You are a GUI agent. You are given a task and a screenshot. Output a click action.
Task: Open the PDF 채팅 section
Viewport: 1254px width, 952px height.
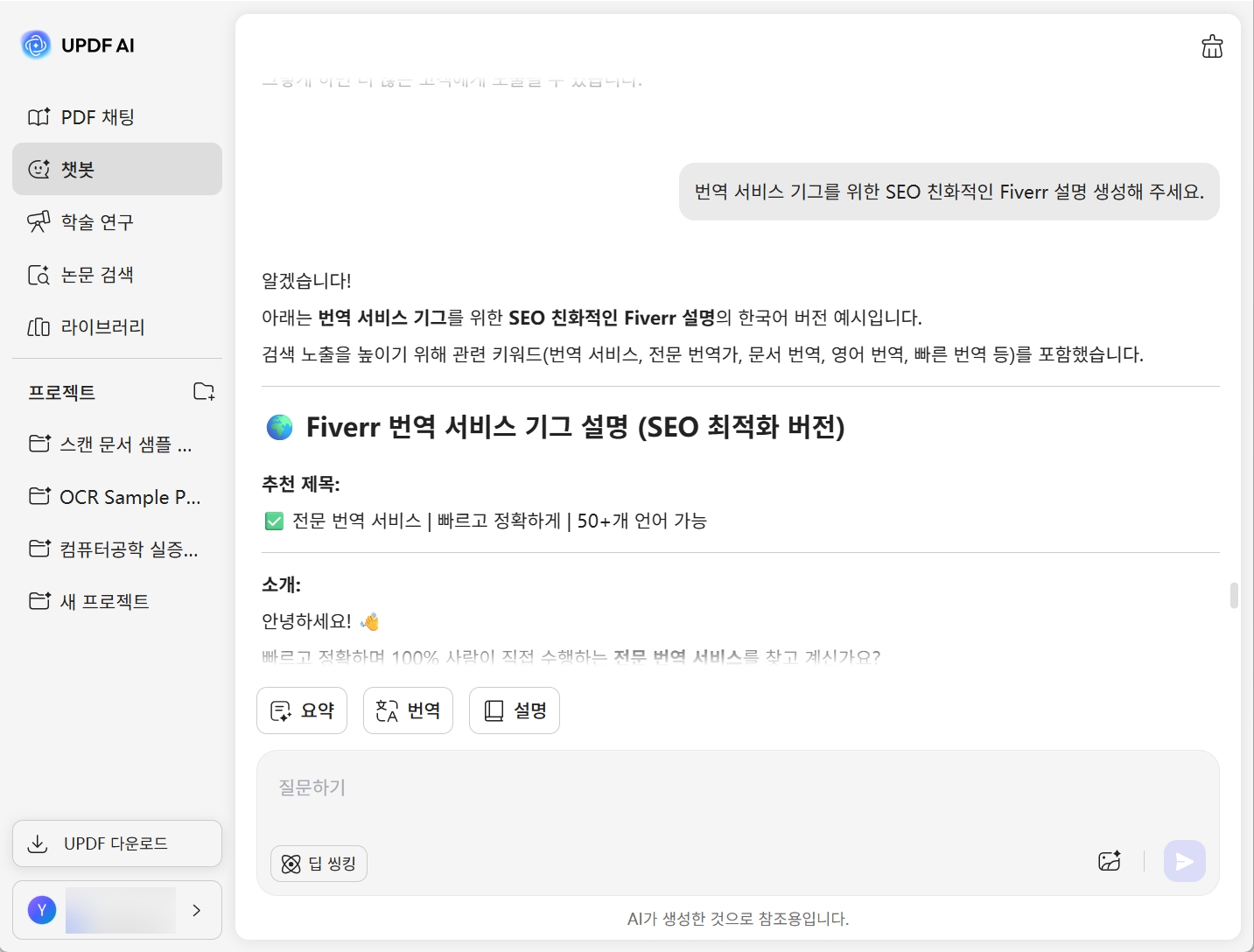(x=97, y=117)
